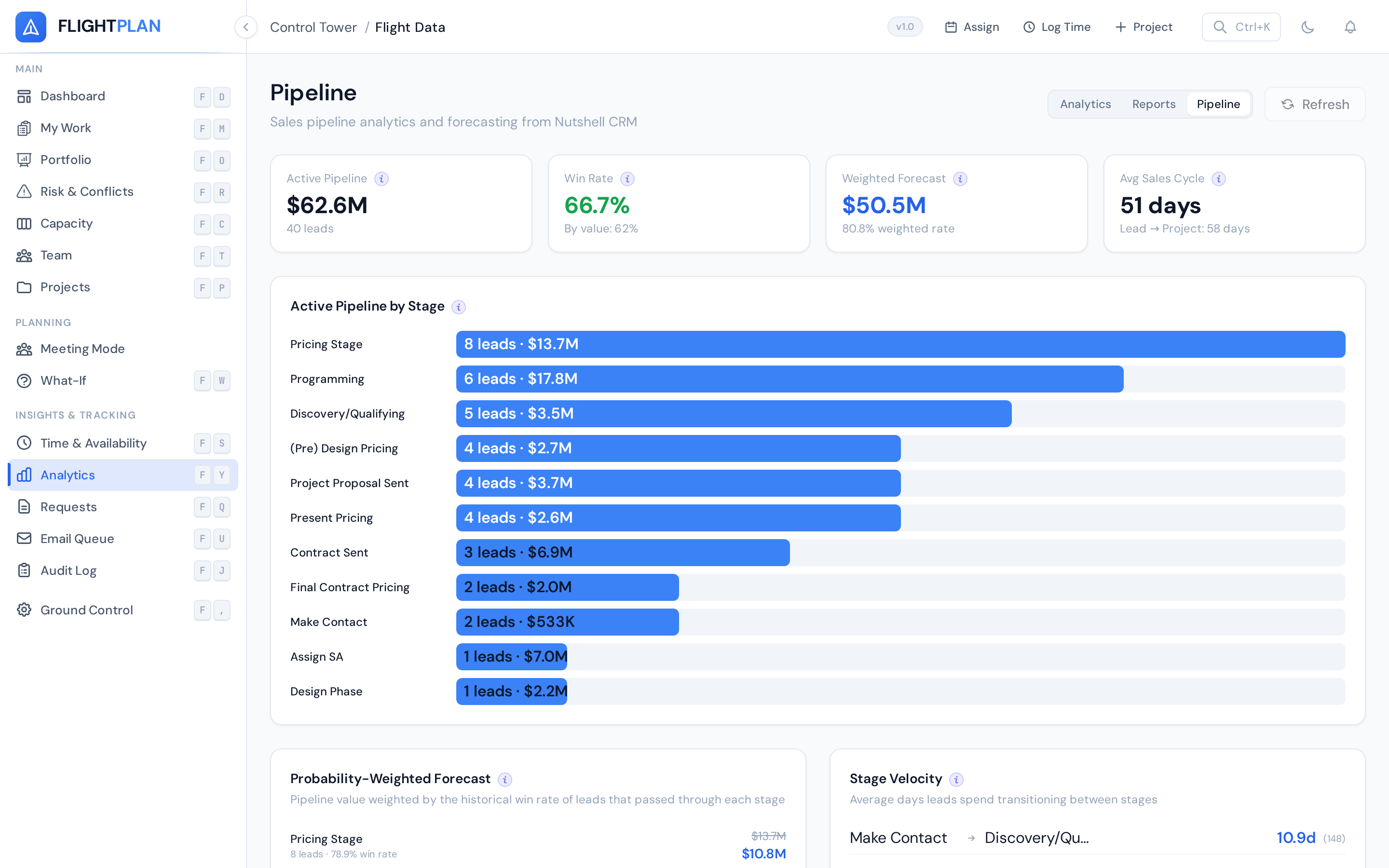
Task: Focus the Ctrl+K search field
Action: 1241,27
